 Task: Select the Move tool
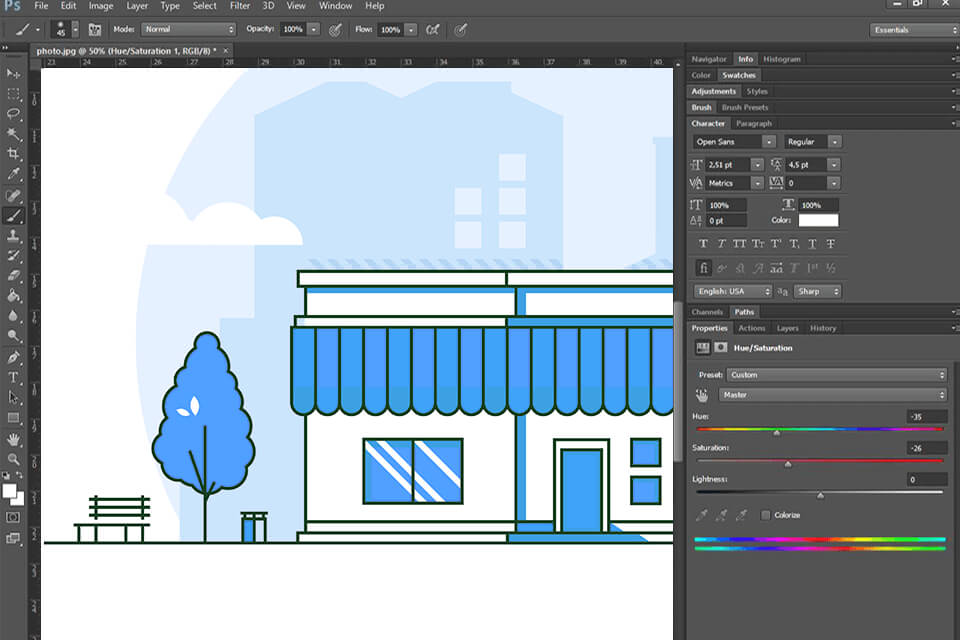point(14,74)
